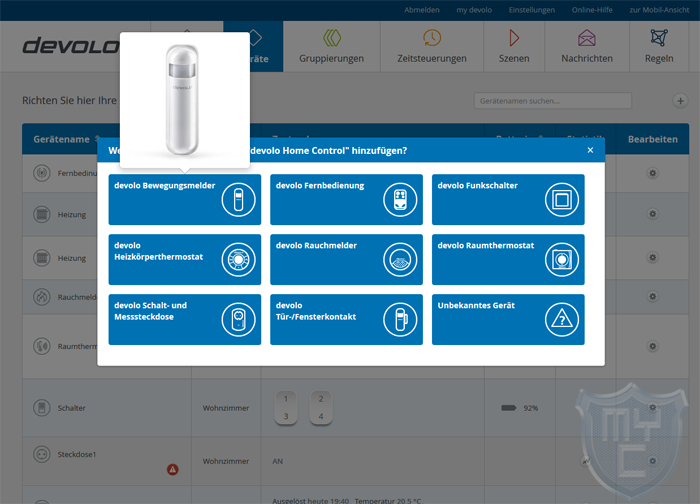700x504 pixels.
Task: Click the plus button to add device
Action: click(680, 101)
